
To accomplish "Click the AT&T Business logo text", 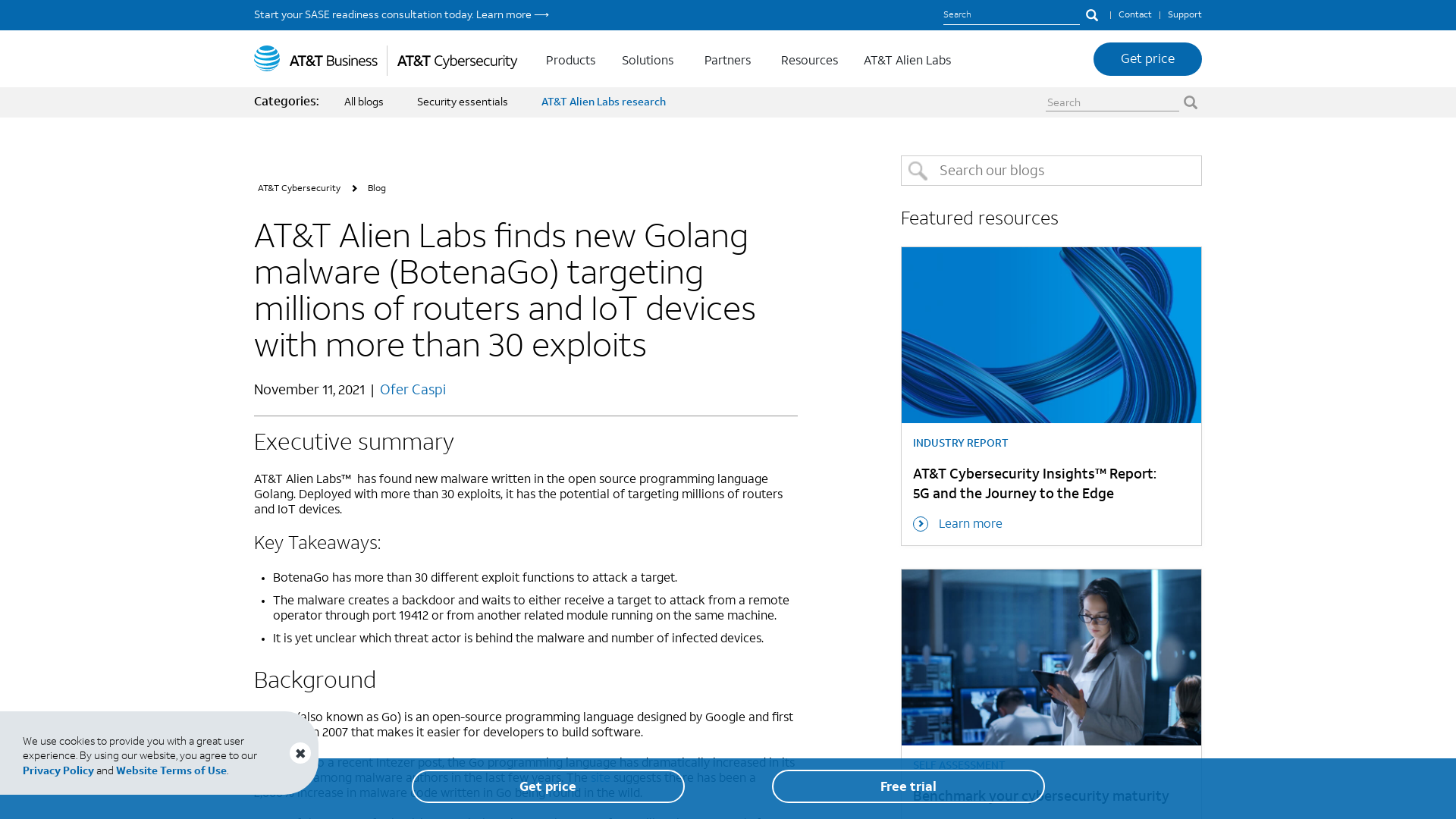I will (333, 61).
